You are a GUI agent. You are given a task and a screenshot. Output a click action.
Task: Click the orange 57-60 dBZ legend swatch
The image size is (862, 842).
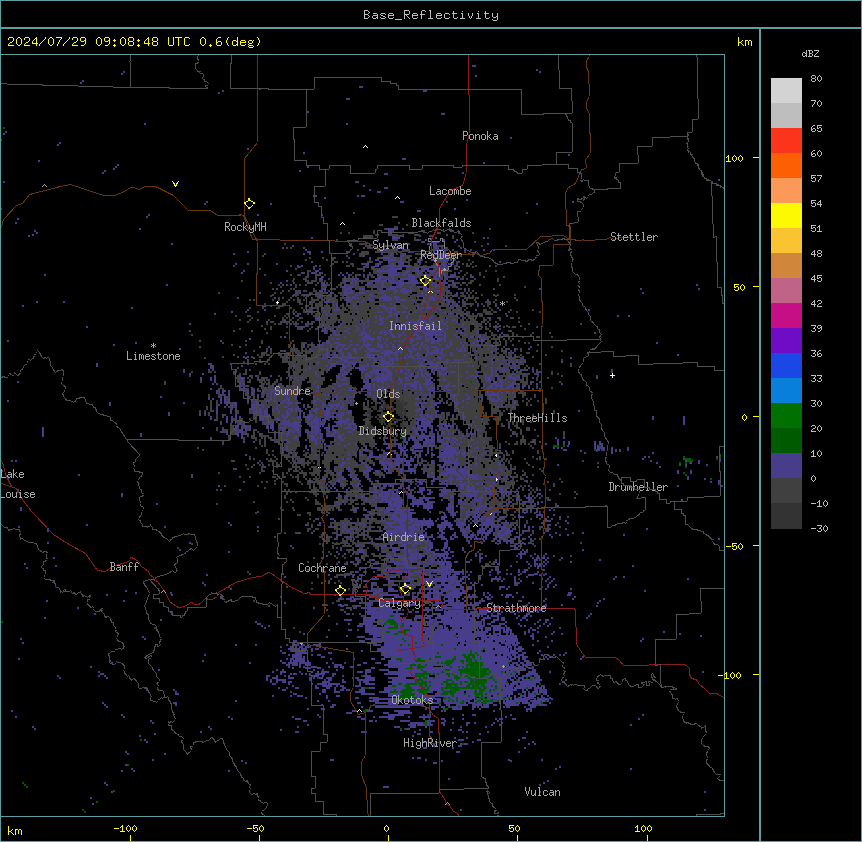pyautogui.click(x=786, y=165)
